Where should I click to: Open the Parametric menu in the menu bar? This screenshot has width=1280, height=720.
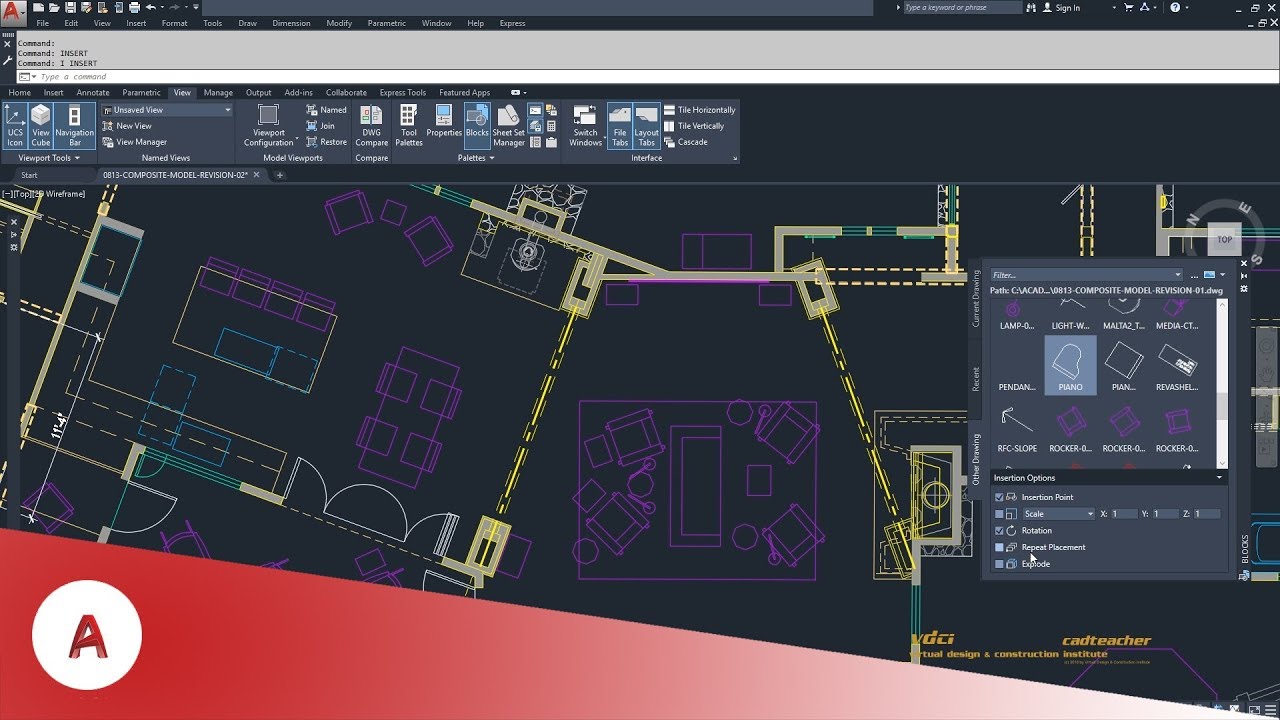pyautogui.click(x=387, y=23)
